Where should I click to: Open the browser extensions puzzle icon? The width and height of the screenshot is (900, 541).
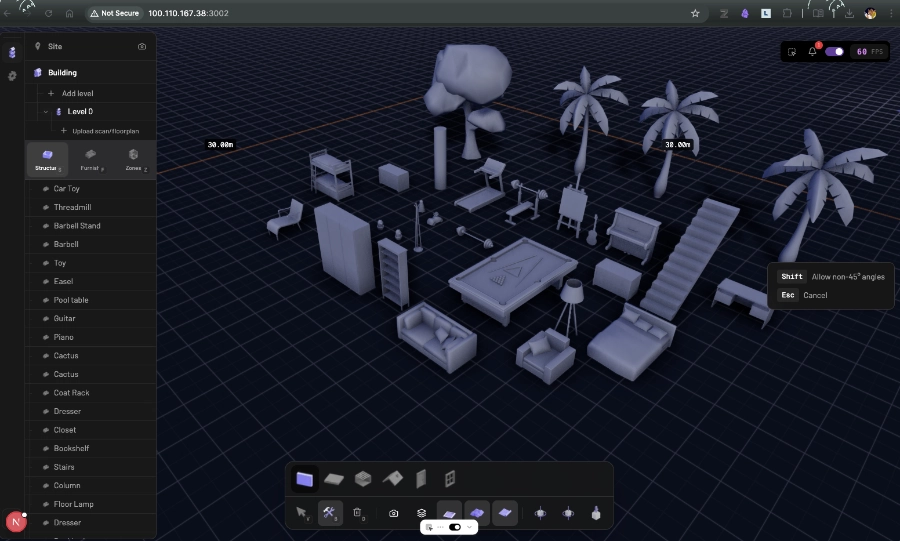point(787,13)
